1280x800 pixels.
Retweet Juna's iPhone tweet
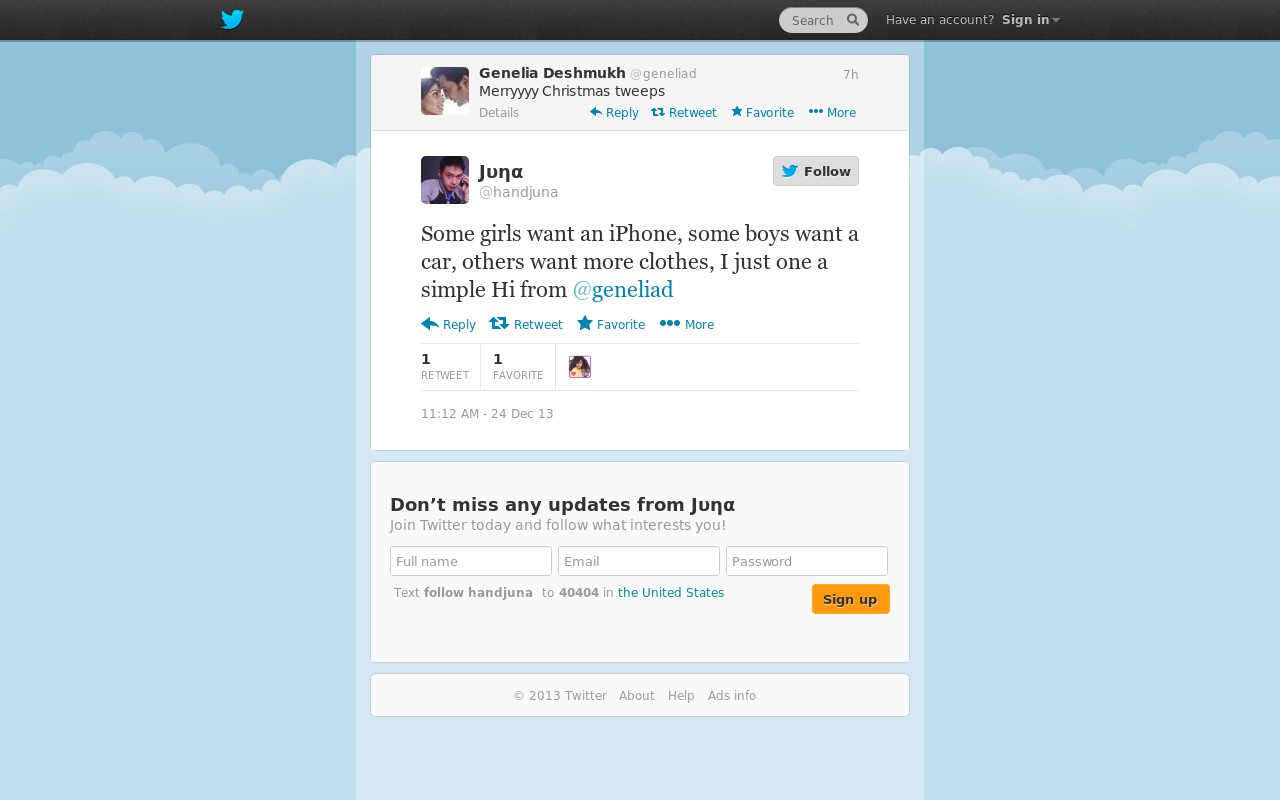526,324
